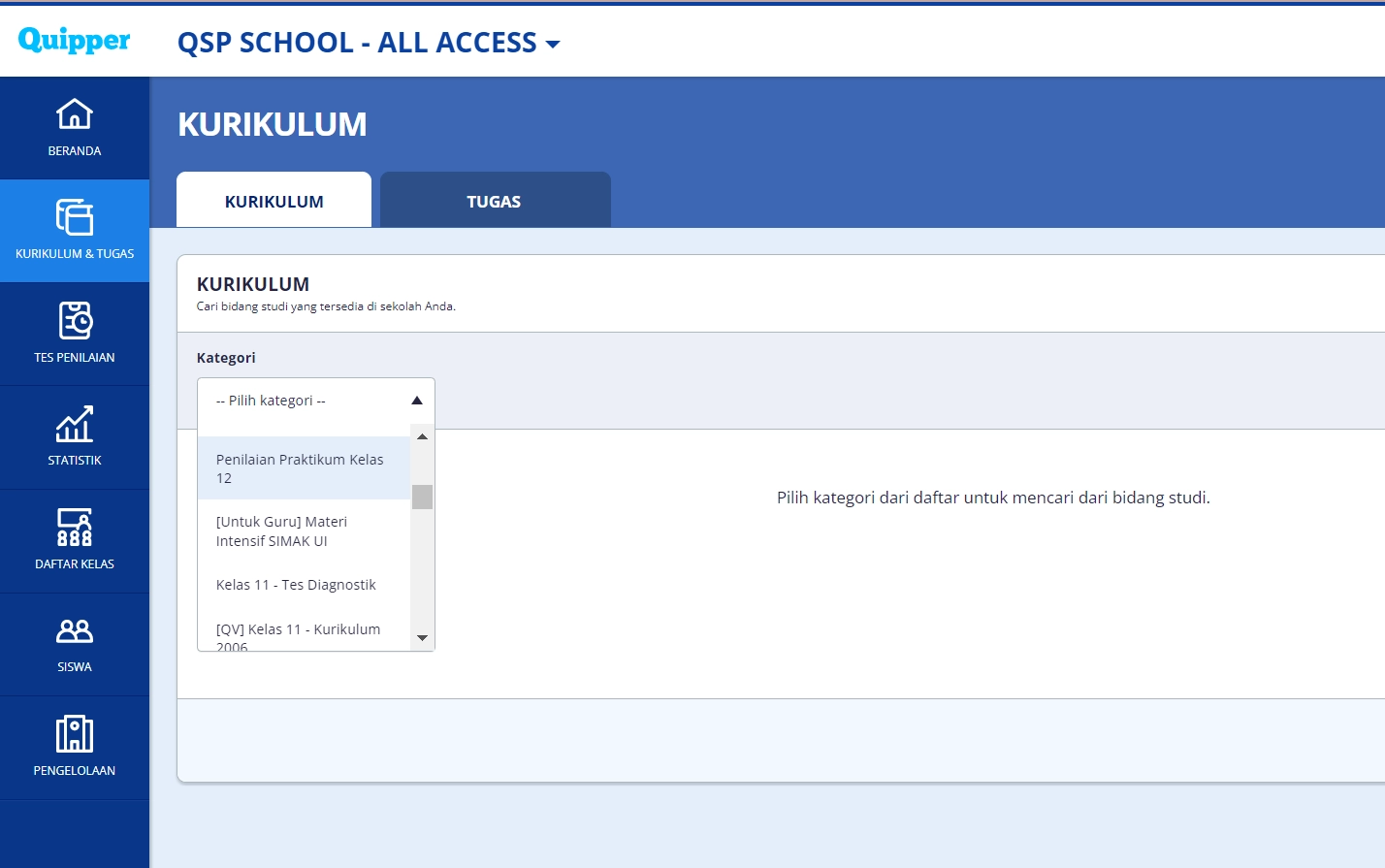1385x868 pixels.
Task: Click the dropdown list scroll down arrow
Action: click(422, 638)
